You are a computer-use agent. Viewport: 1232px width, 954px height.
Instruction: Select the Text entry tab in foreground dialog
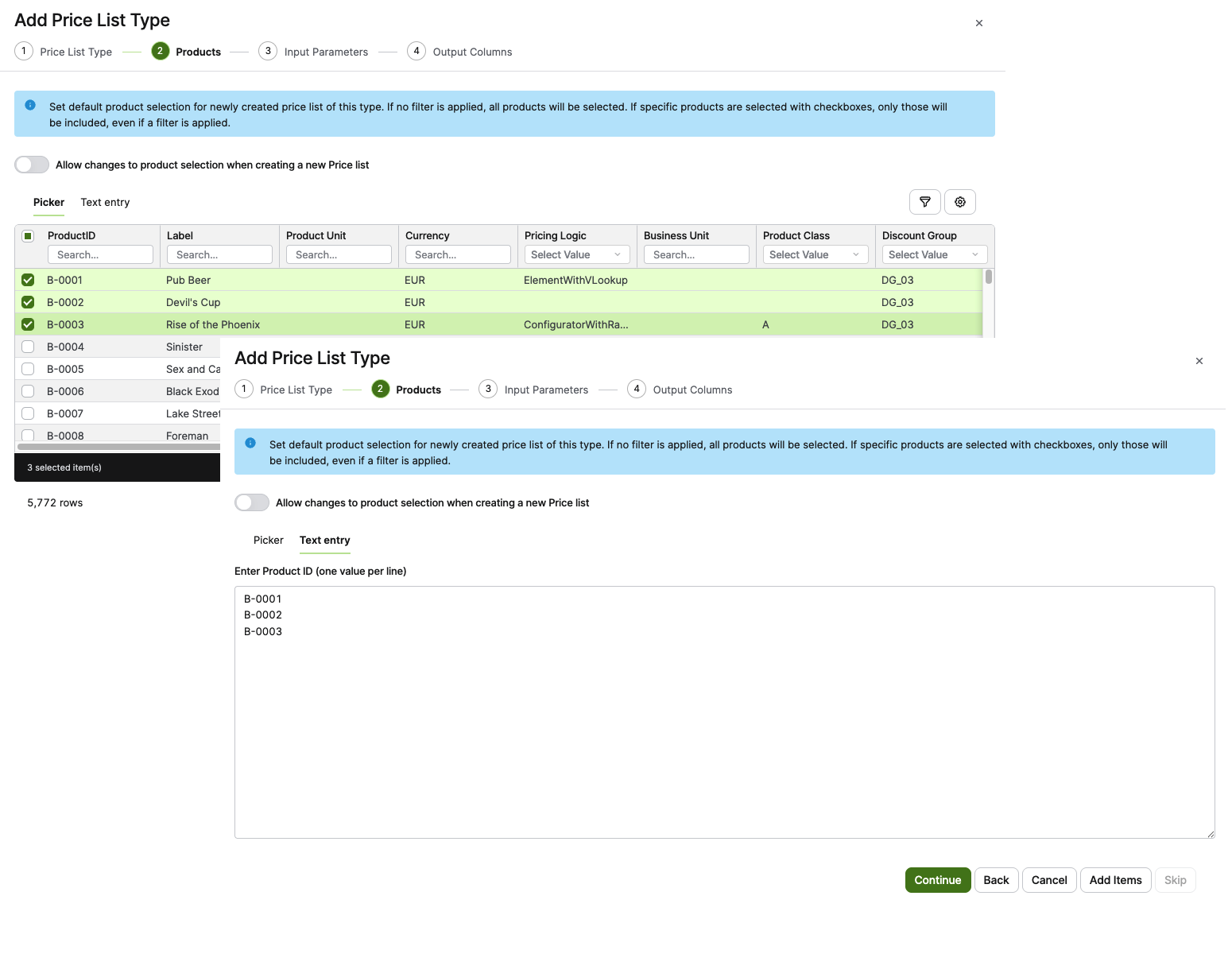325,541
